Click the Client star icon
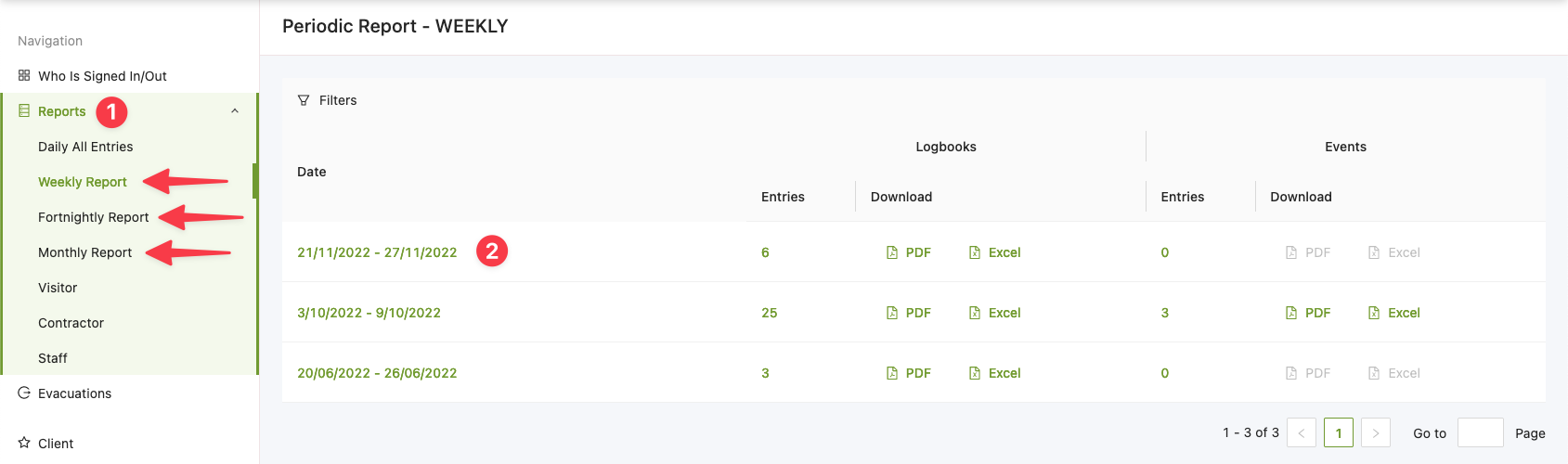 (24, 444)
